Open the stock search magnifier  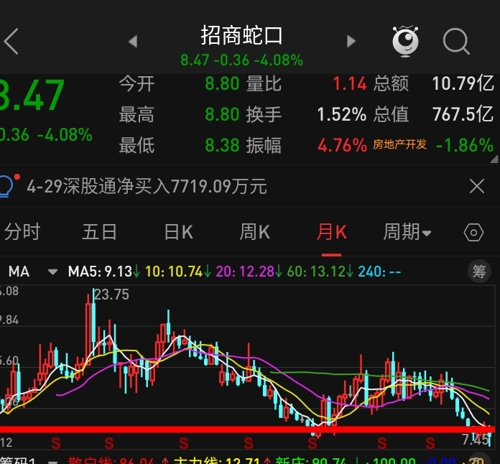[x=456, y=41]
